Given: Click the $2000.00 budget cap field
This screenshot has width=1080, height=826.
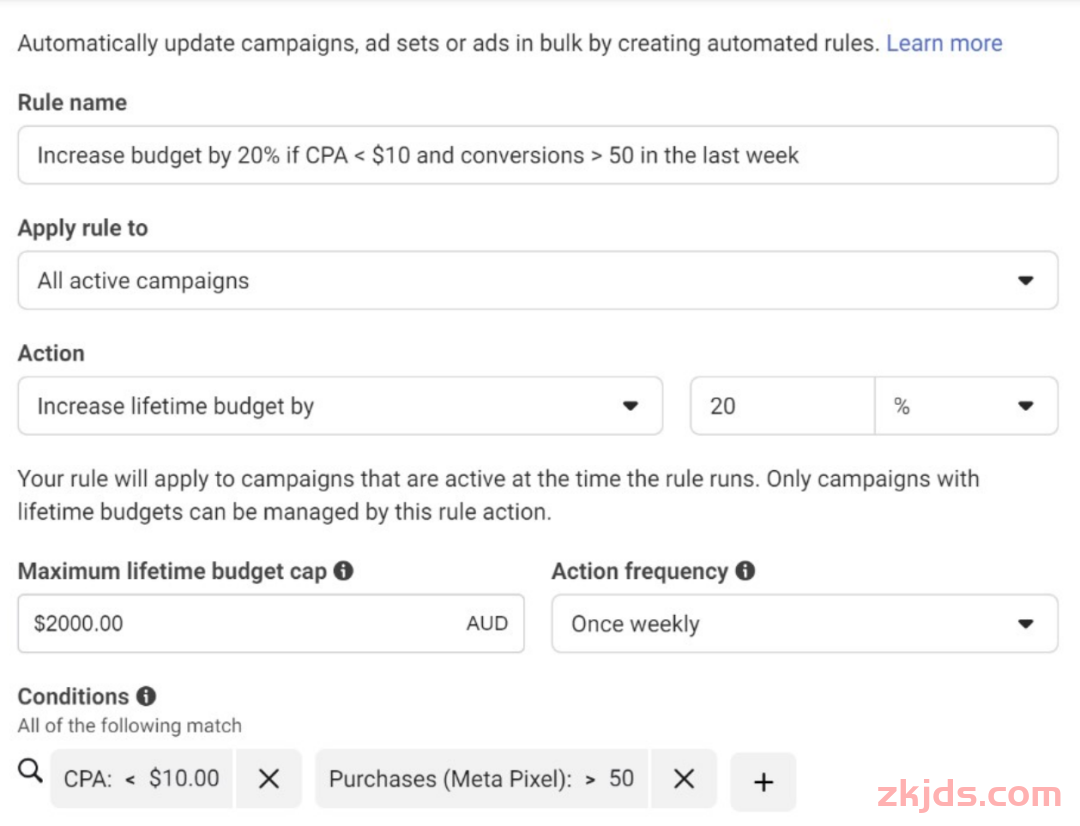Looking at the screenshot, I should 240,624.
